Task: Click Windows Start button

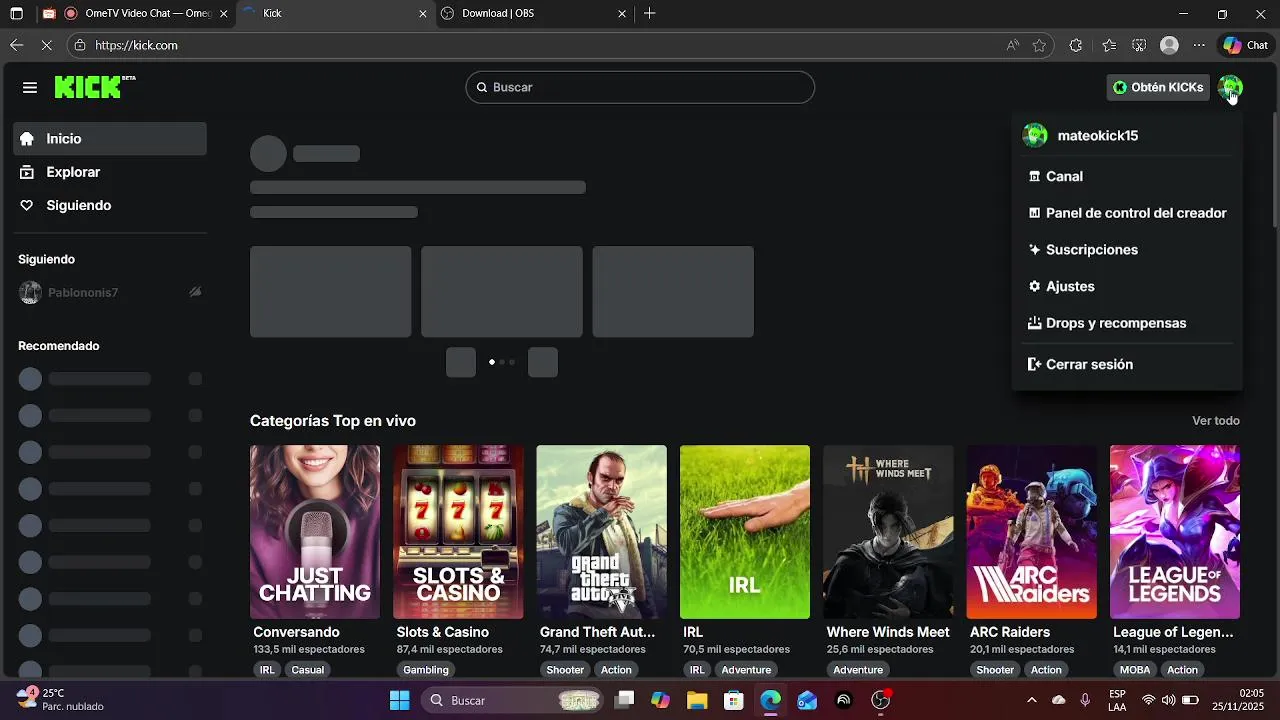Action: [399, 700]
